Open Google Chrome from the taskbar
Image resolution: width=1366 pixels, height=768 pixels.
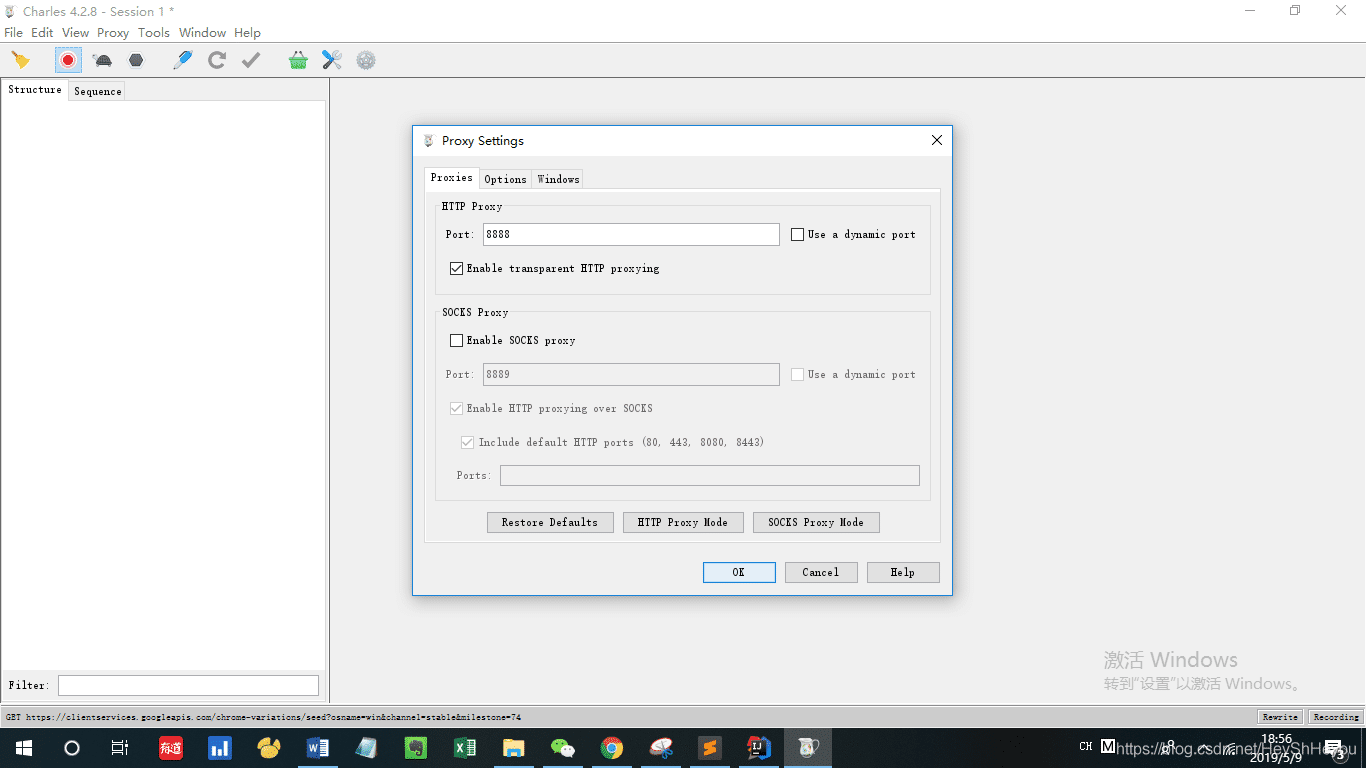point(612,748)
